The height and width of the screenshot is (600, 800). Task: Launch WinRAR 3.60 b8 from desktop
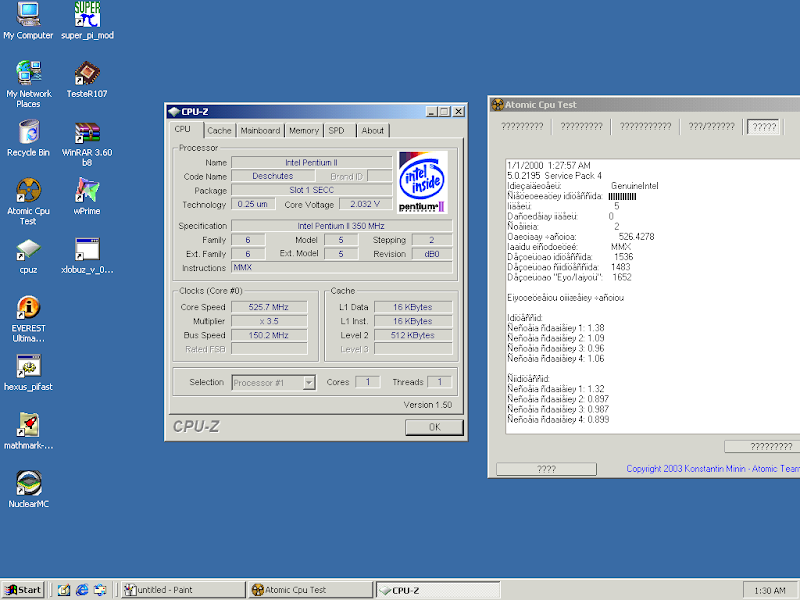(x=87, y=132)
